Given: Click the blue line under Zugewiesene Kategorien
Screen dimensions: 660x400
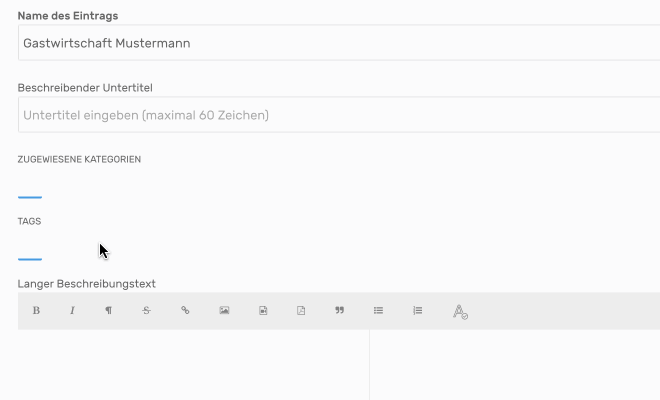Looking at the screenshot, I should tap(30, 197).
